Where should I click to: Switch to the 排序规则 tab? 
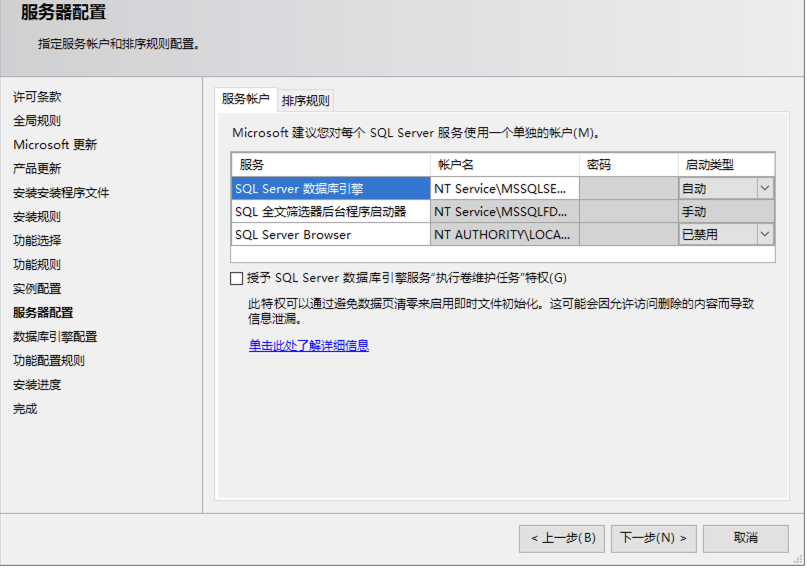(305, 101)
